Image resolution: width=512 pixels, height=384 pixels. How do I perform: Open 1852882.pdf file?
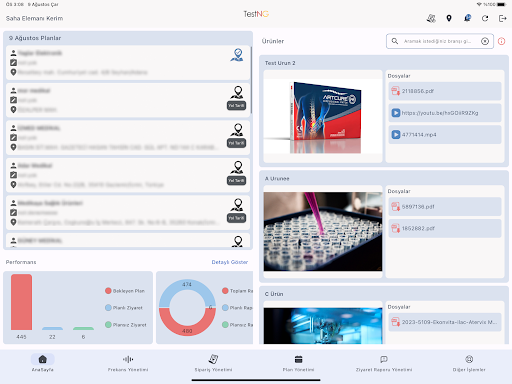click(x=445, y=228)
